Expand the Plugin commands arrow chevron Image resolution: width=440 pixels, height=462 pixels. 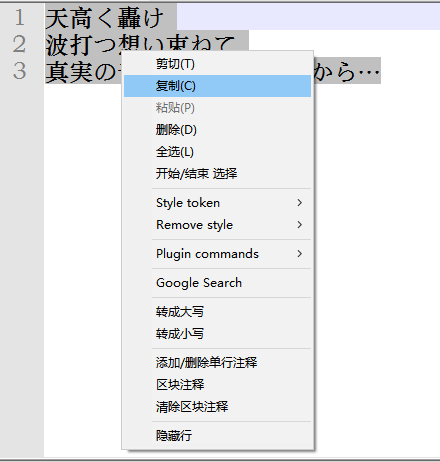[299, 254]
